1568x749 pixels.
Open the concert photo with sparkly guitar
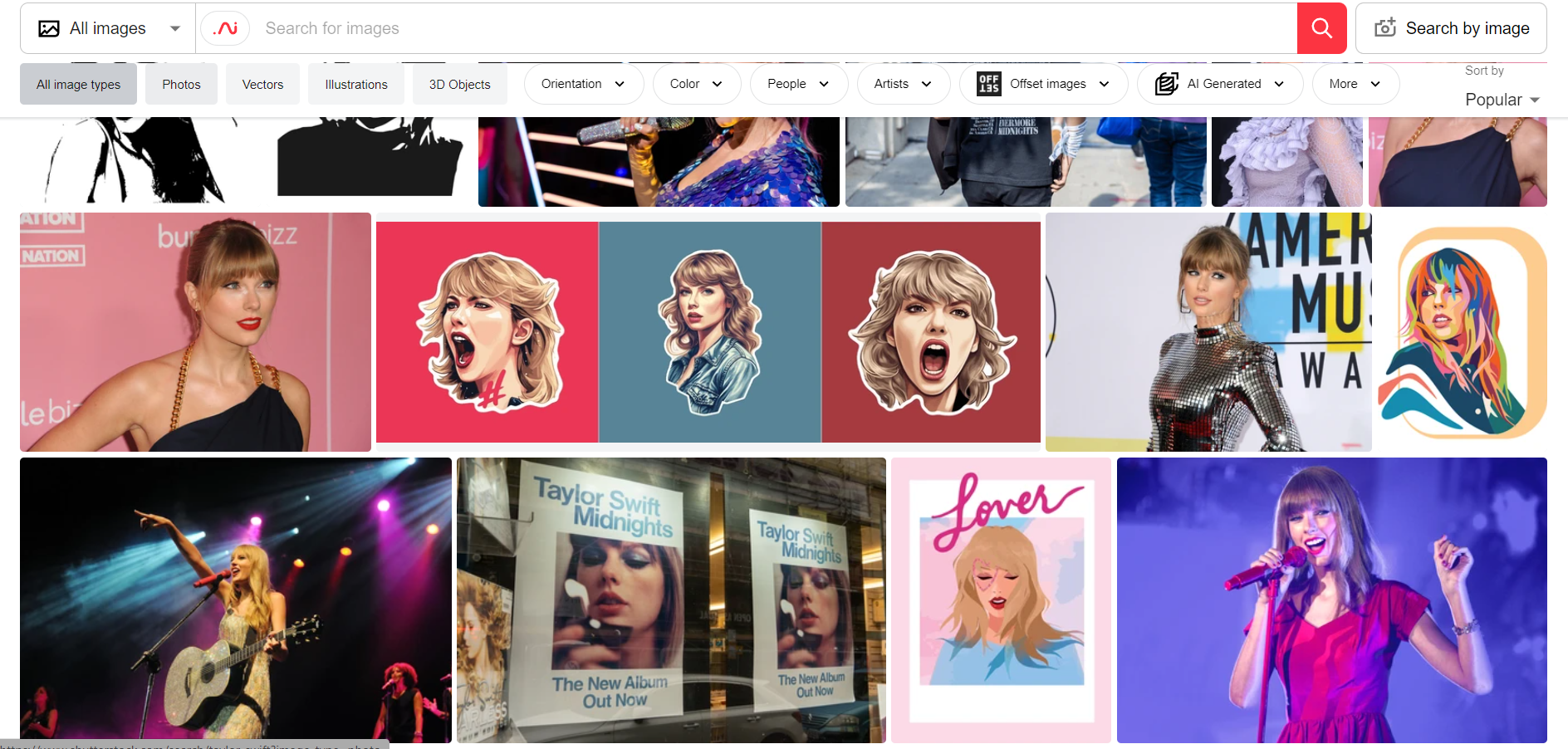236,600
